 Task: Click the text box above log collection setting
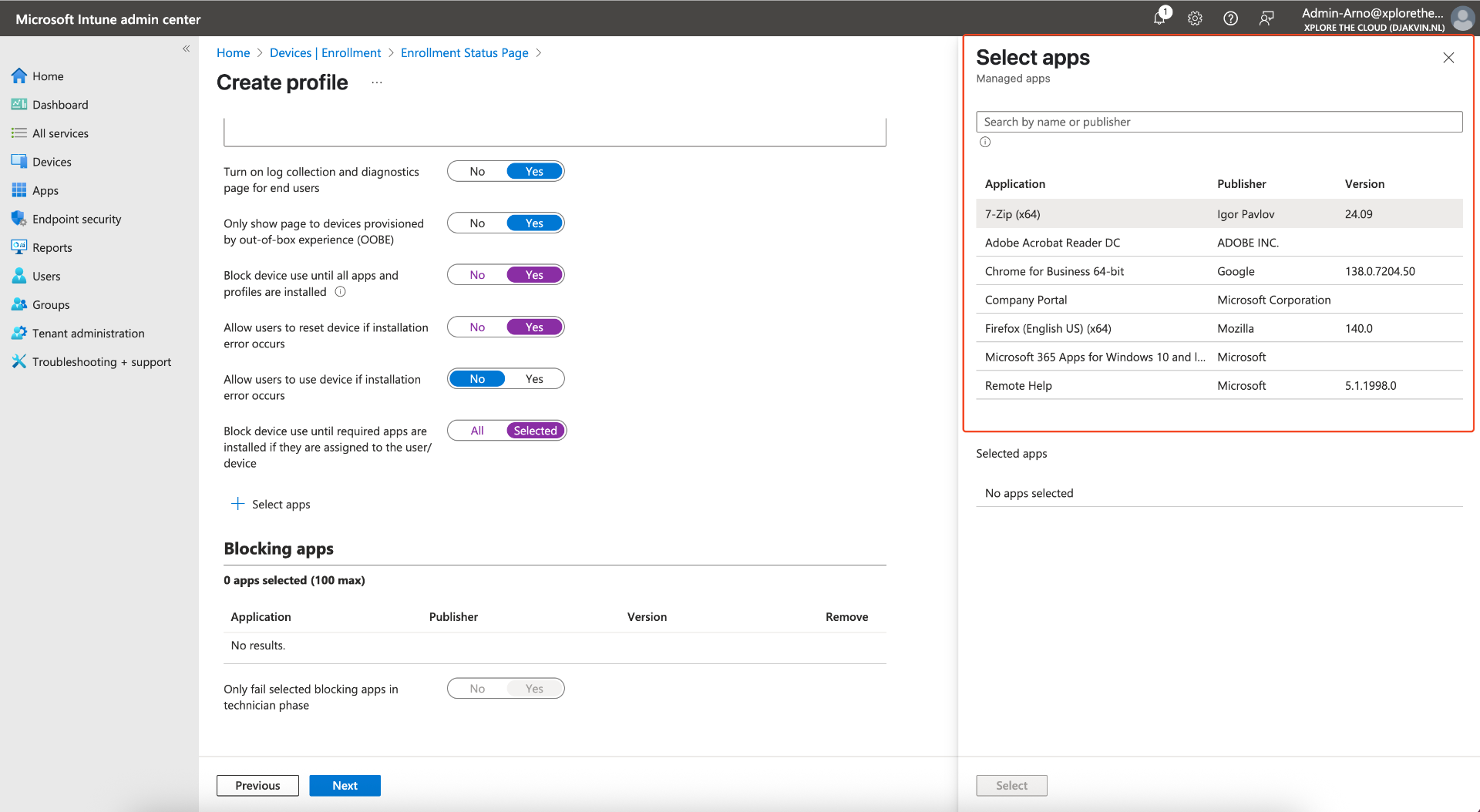click(x=555, y=132)
